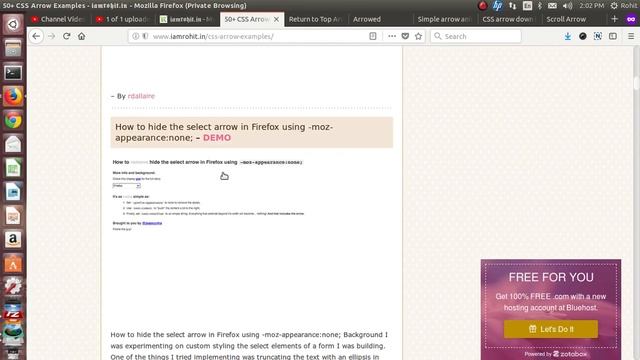Switch to the Simple arrow animation tab
640x360 pixels.
point(445,19)
